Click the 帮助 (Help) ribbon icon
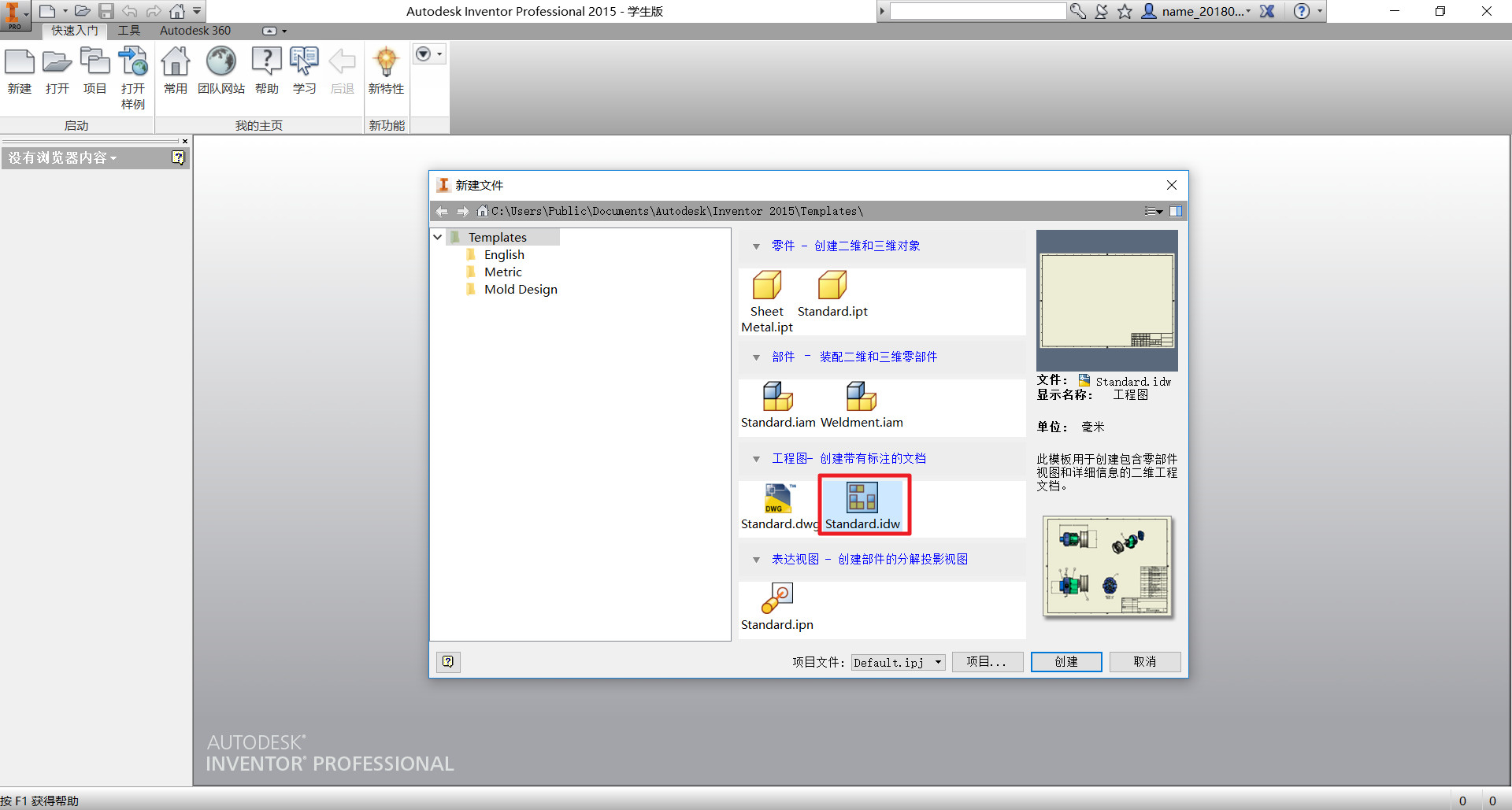The height and width of the screenshot is (810, 1512). point(267,71)
